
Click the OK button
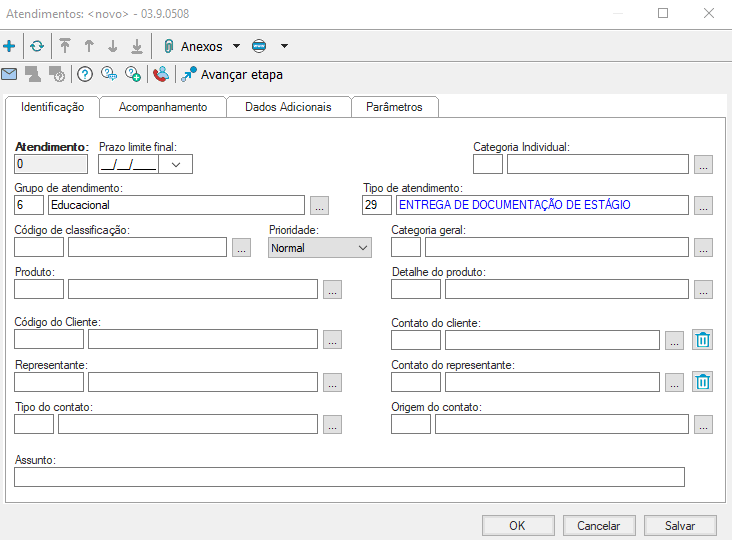click(x=517, y=525)
